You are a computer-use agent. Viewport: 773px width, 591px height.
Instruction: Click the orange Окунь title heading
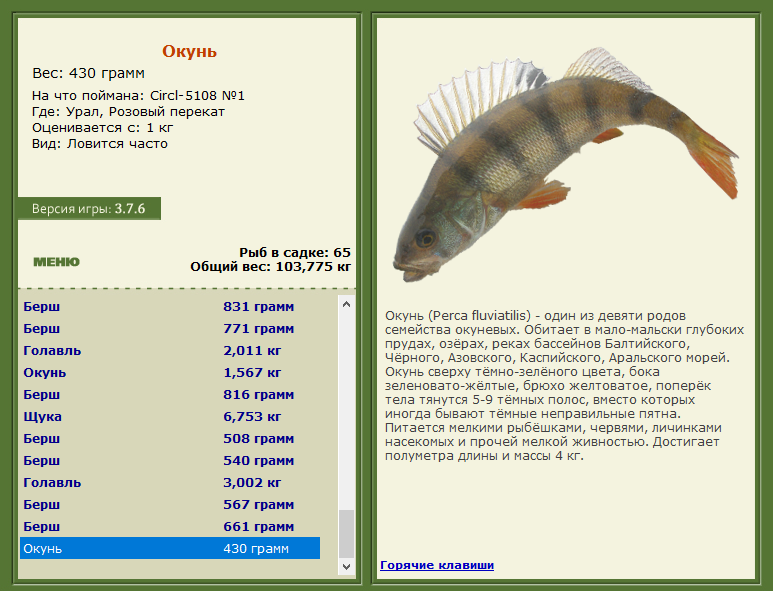pos(189,52)
